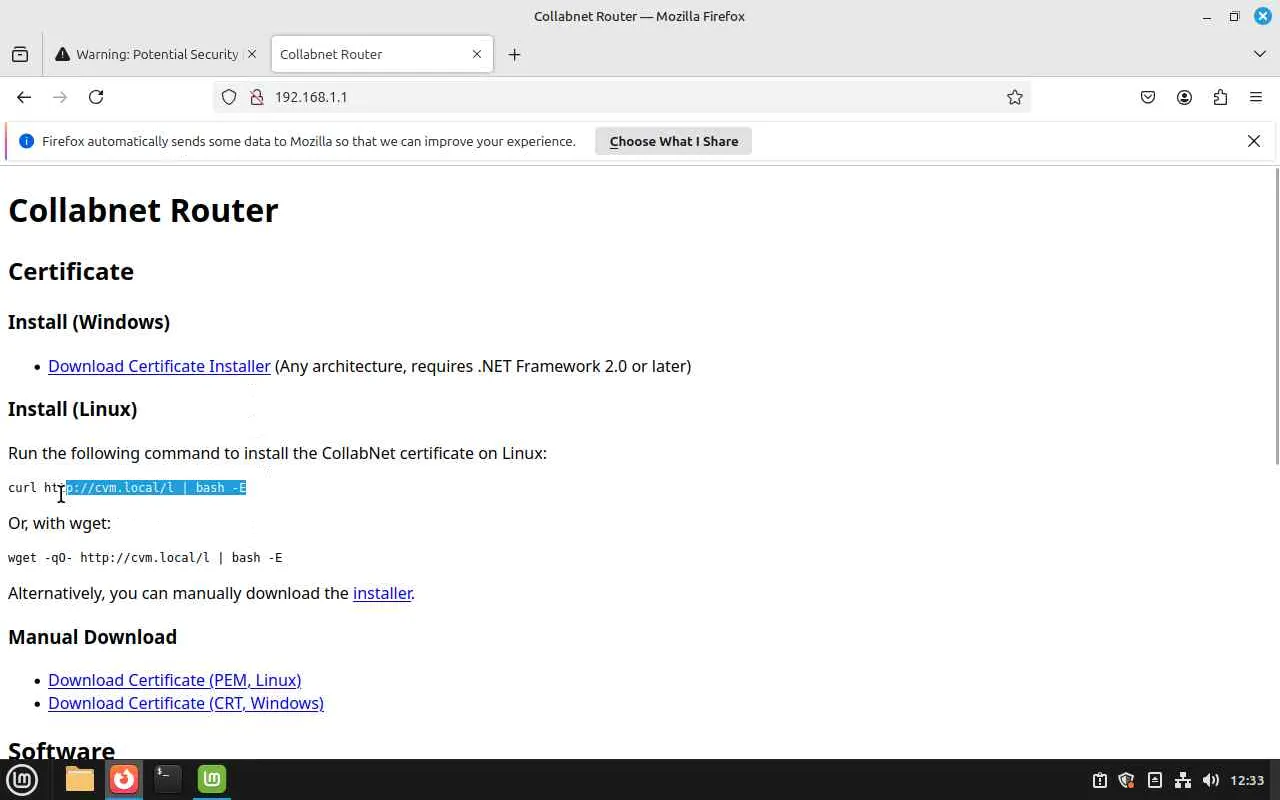The image size is (1280, 800).
Task: Focus the address bar showing 192.168.1.1
Action: [620, 97]
